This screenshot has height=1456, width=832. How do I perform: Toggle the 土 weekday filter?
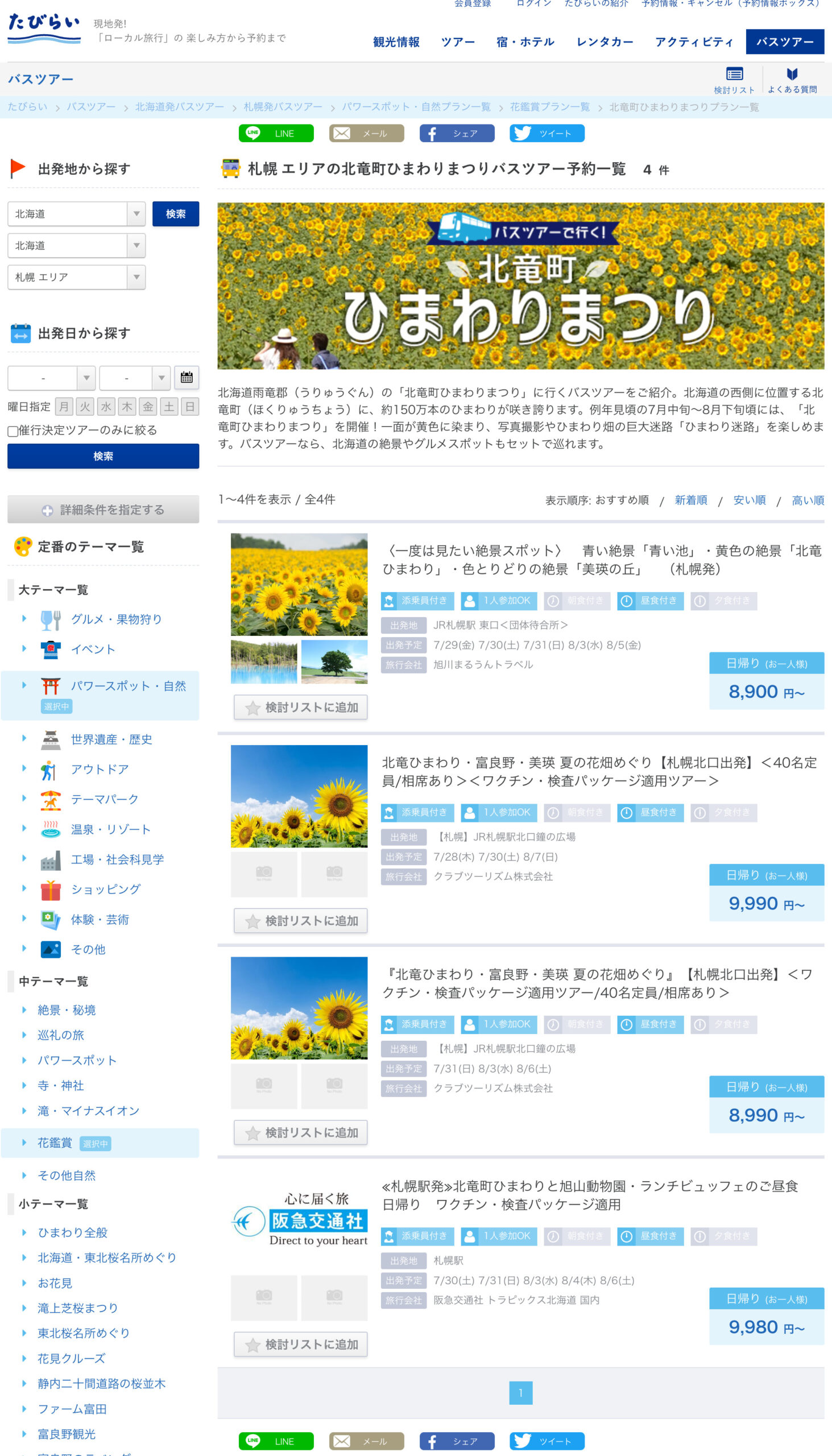[169, 407]
